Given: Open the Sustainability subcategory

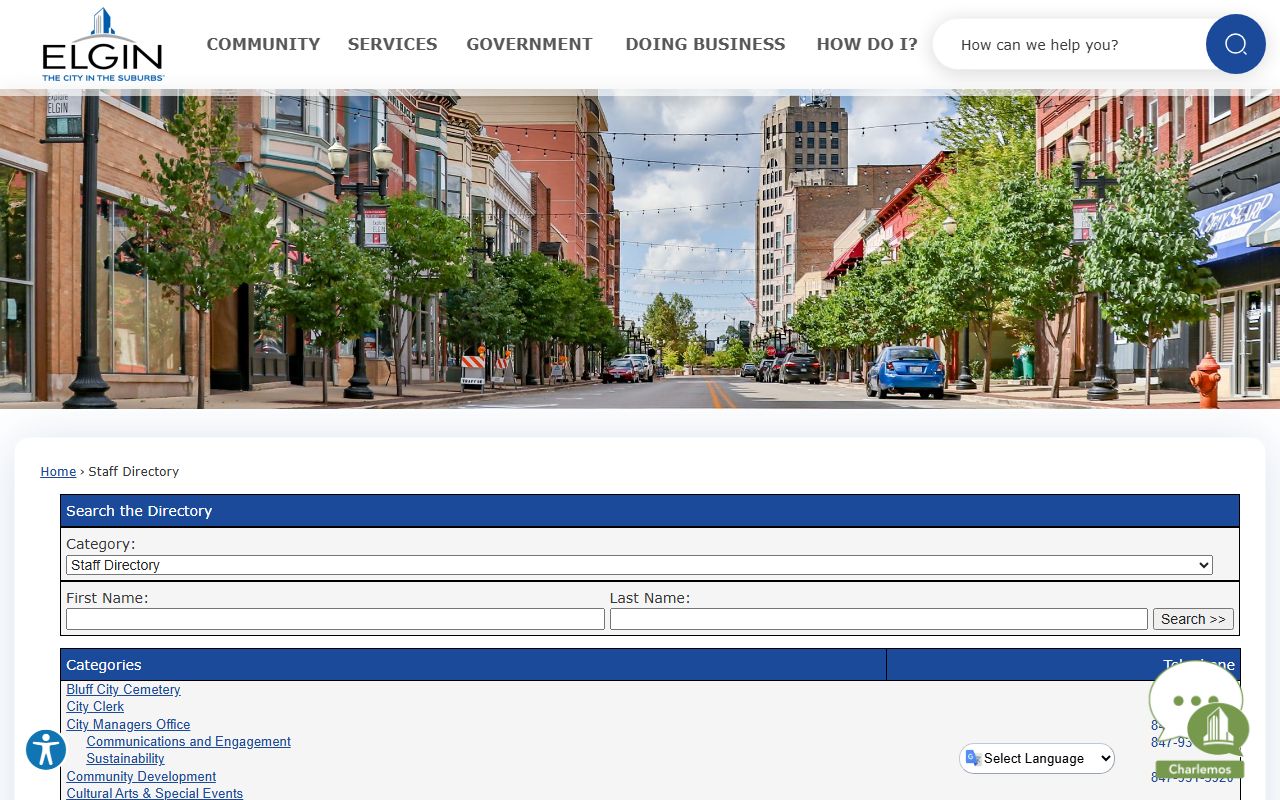Looking at the screenshot, I should point(125,758).
